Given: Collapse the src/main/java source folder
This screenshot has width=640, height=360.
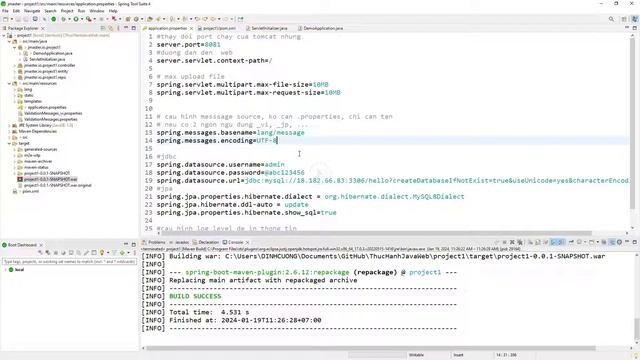Looking at the screenshot, I should coord(9,41).
